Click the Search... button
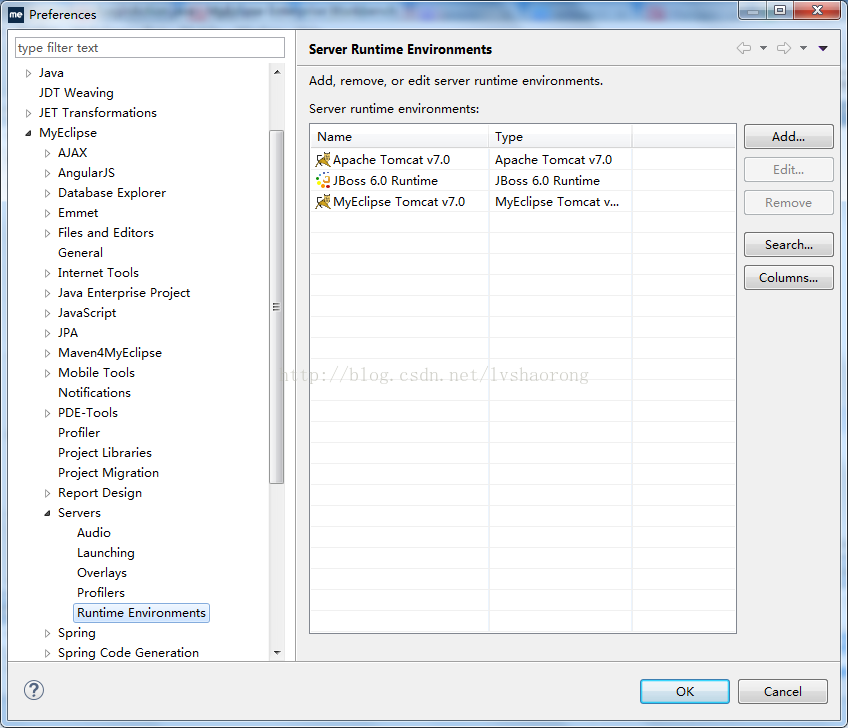The image size is (848, 728). [x=789, y=244]
